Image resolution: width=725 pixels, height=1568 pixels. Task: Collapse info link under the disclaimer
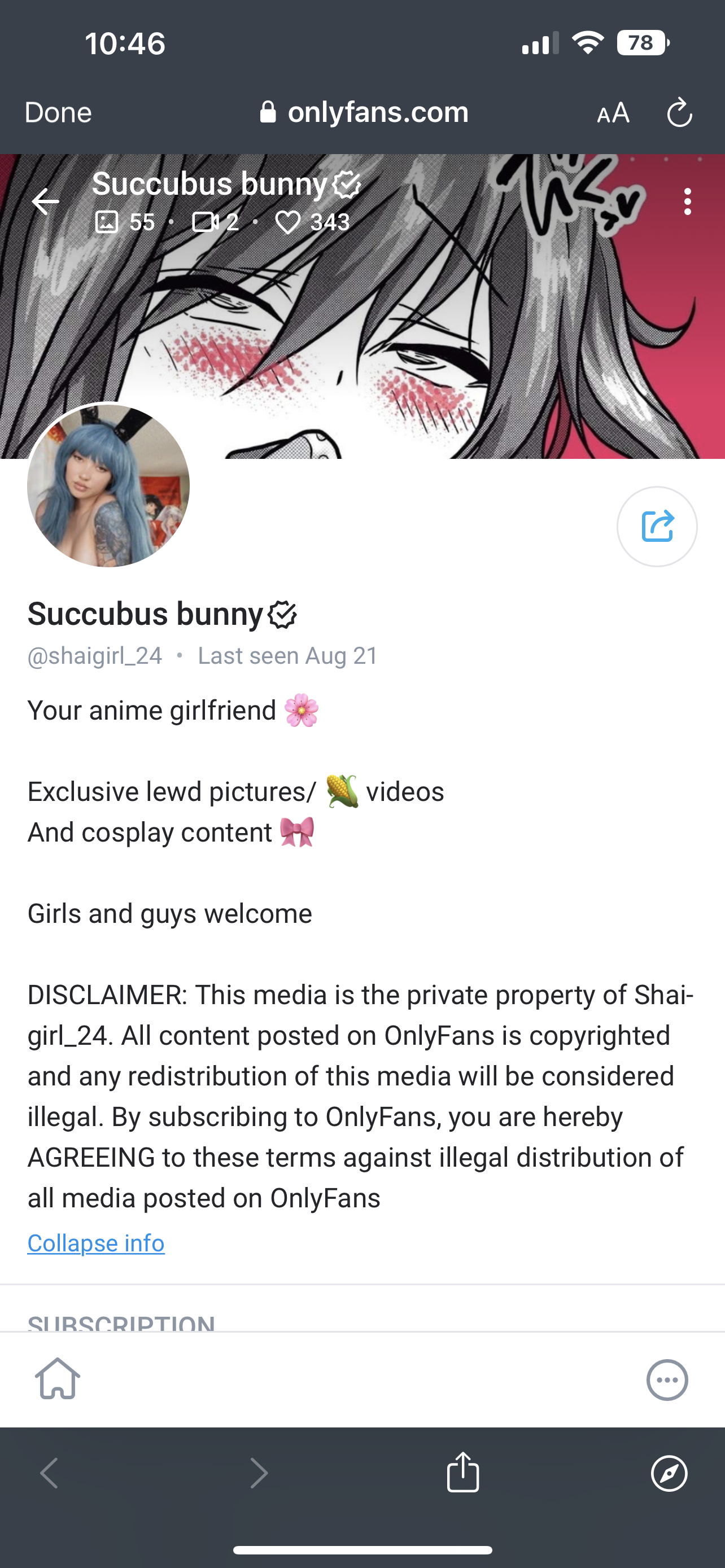pyautogui.click(x=96, y=1243)
